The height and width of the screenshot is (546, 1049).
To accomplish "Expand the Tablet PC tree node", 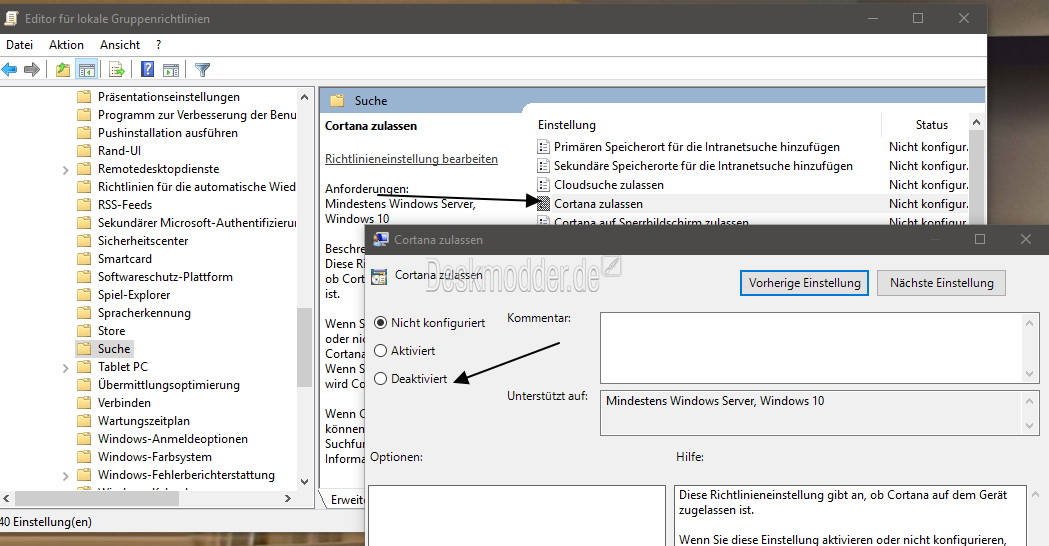I will pos(66,368).
